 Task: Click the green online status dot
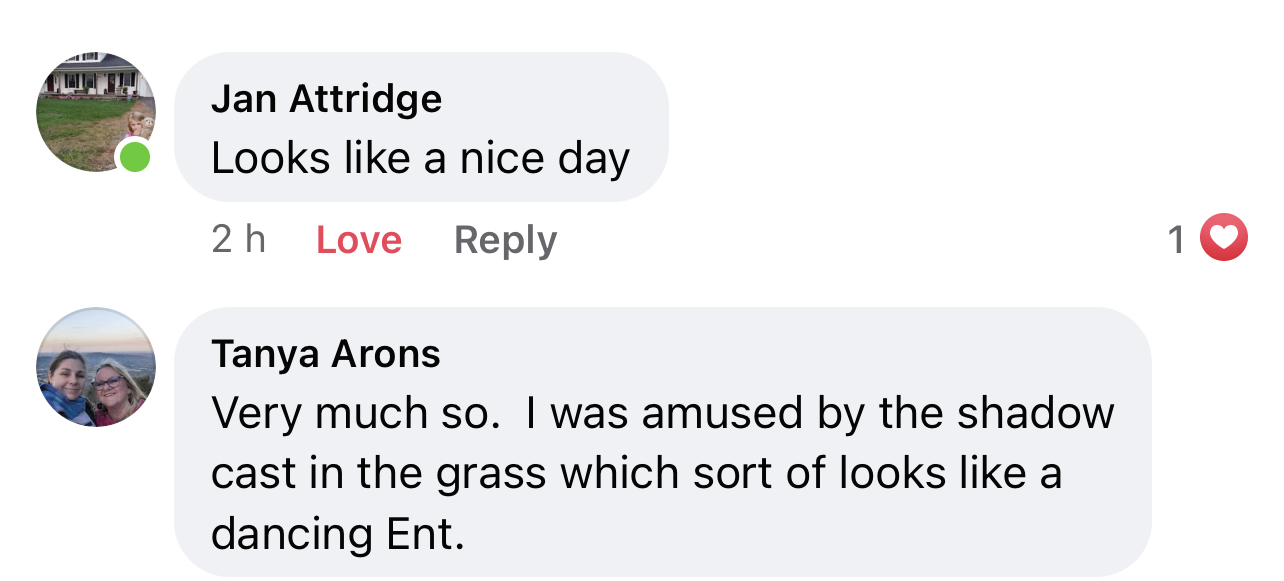click(x=134, y=157)
